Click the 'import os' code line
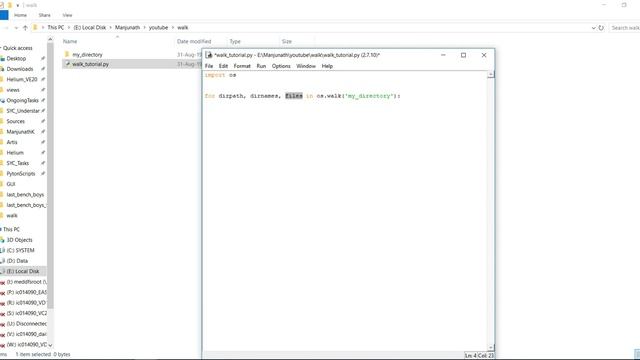640x360 pixels. pyautogui.click(x=220, y=75)
